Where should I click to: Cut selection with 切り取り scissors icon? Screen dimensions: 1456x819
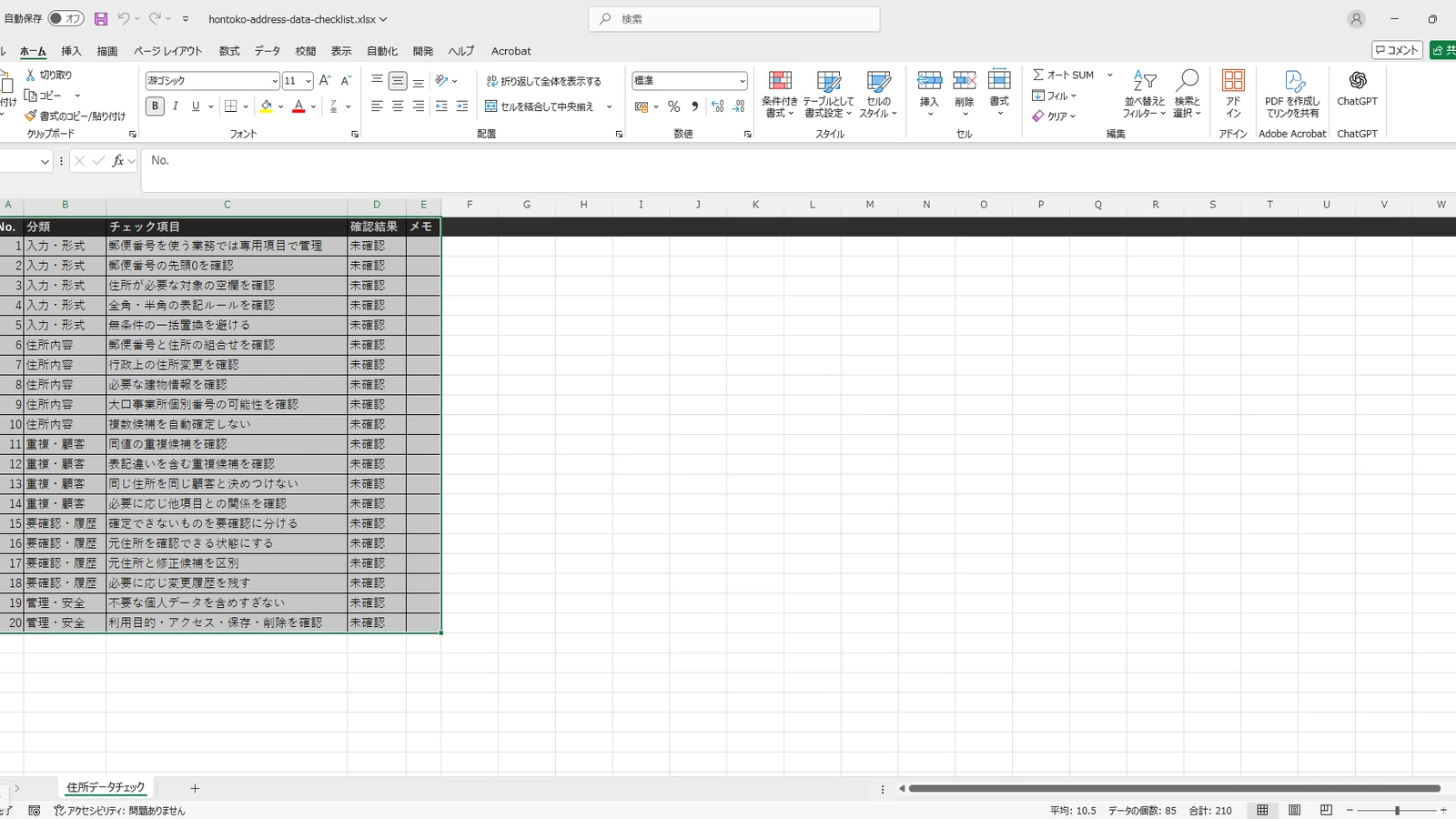[x=48, y=75]
